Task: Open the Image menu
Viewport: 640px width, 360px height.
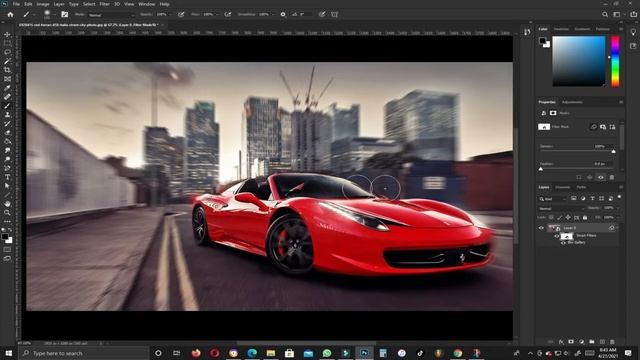Action: click(43, 4)
